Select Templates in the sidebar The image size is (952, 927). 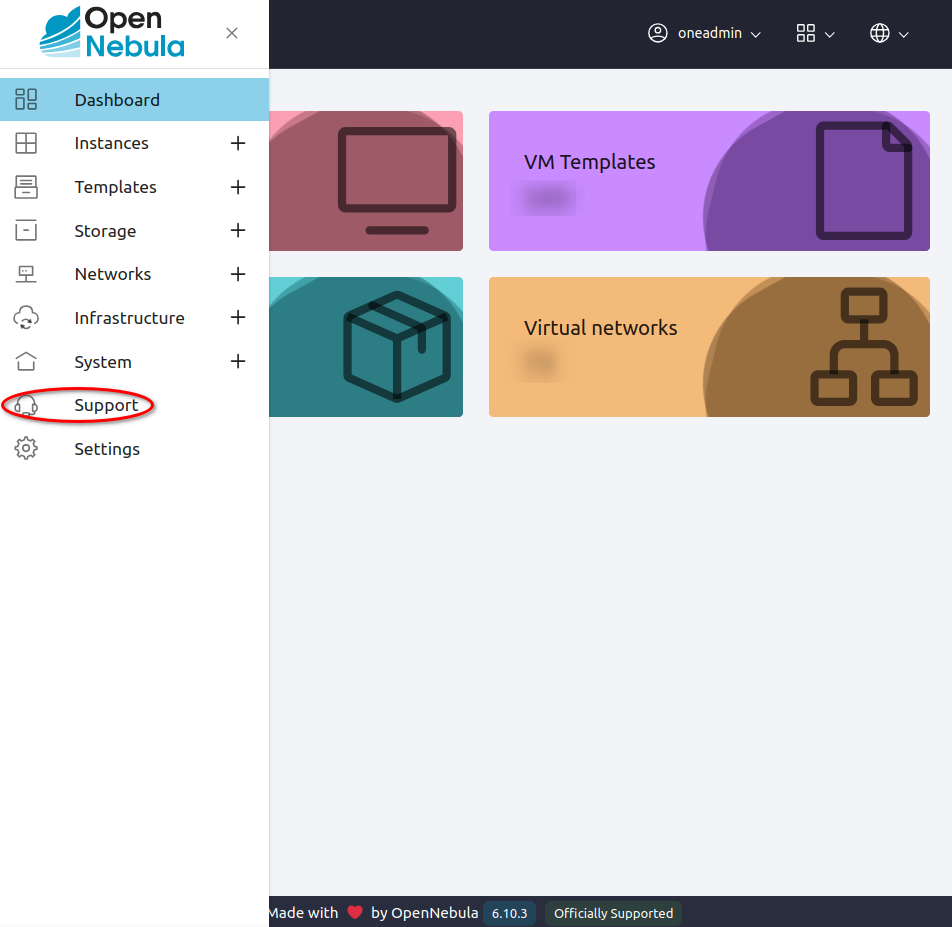[x=115, y=187]
